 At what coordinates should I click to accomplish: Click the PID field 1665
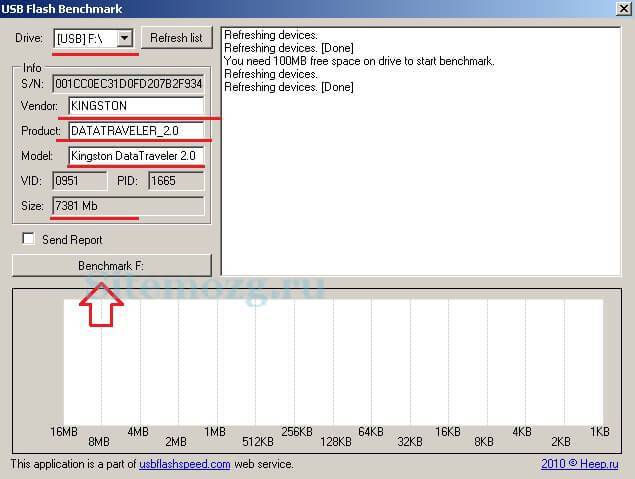(x=176, y=181)
